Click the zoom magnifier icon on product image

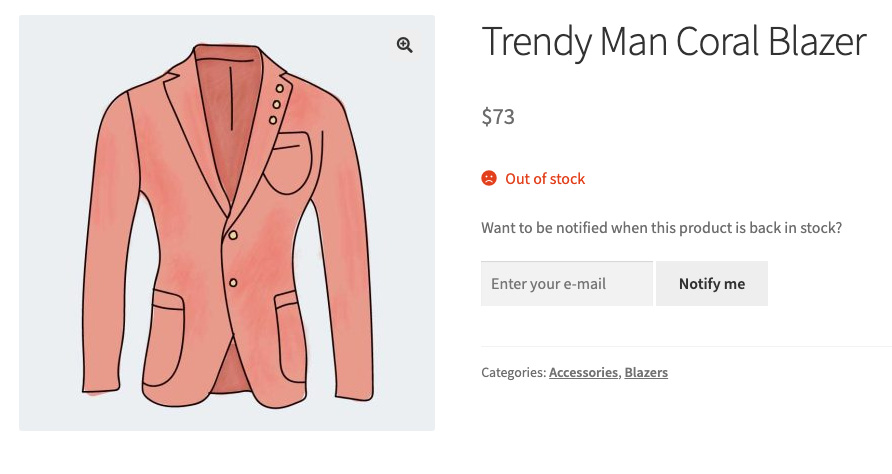[405, 45]
